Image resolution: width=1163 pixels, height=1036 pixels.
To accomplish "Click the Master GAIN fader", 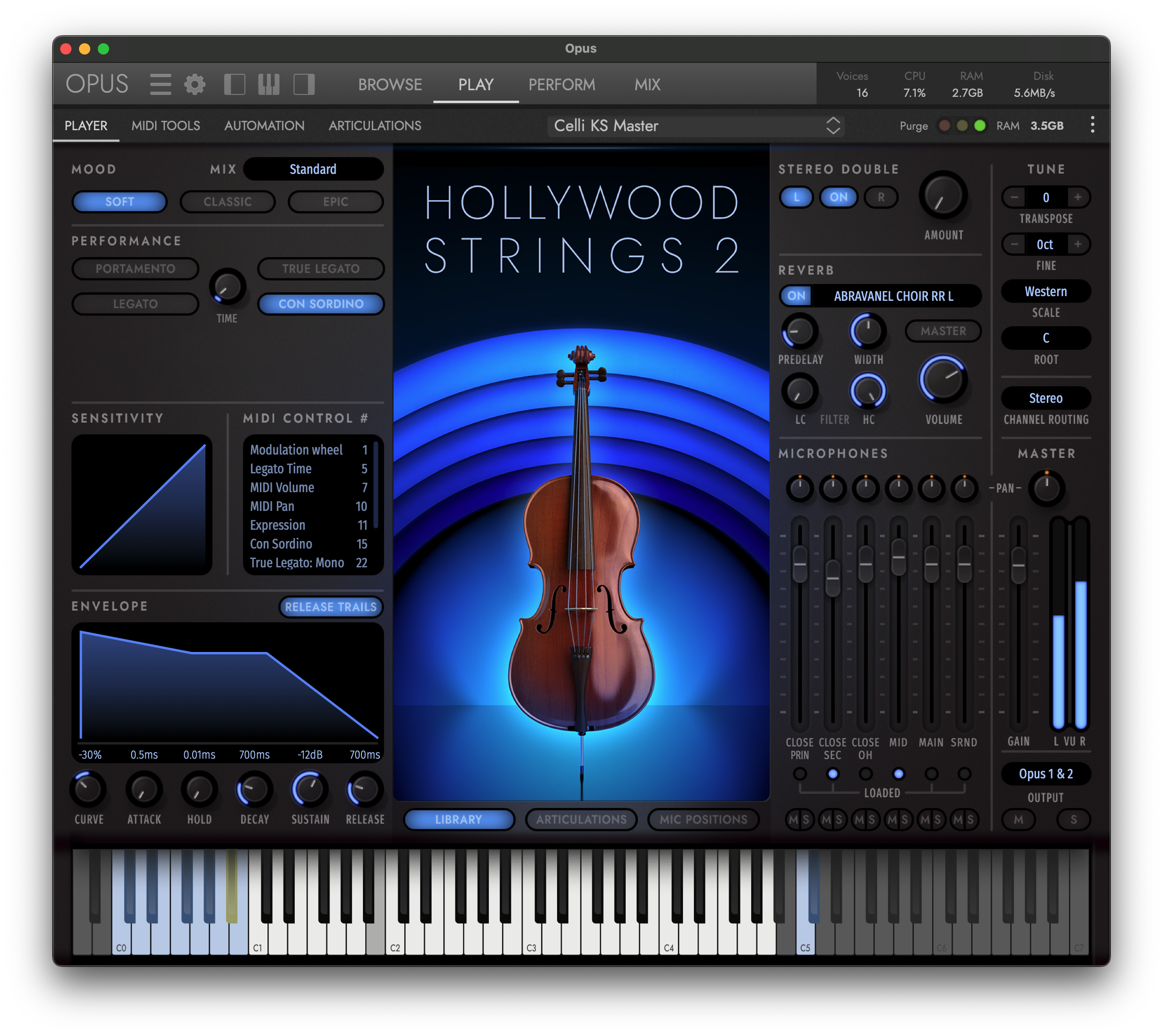I will [1018, 565].
